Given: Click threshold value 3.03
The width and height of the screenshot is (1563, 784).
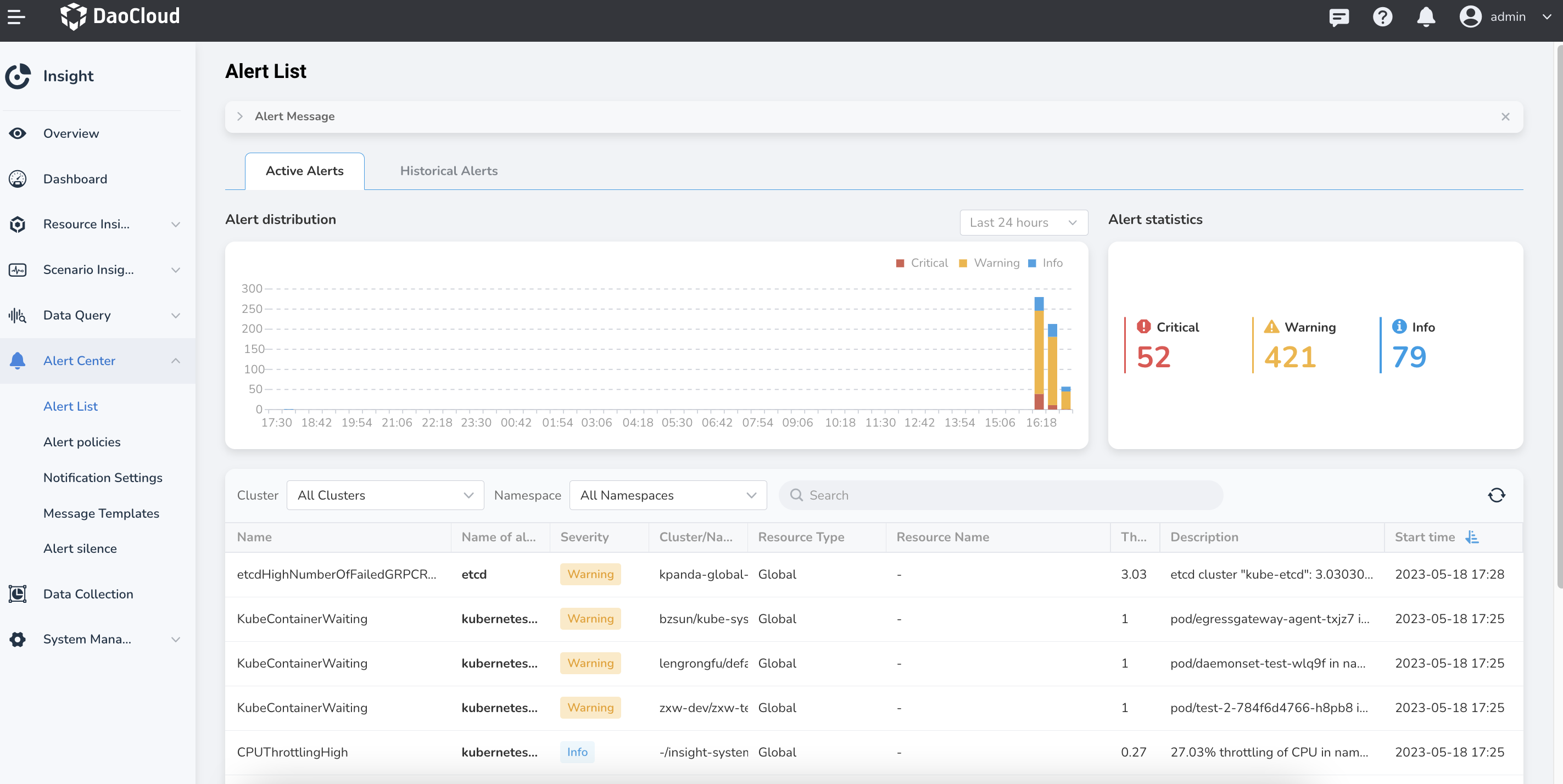Looking at the screenshot, I should 1134,574.
